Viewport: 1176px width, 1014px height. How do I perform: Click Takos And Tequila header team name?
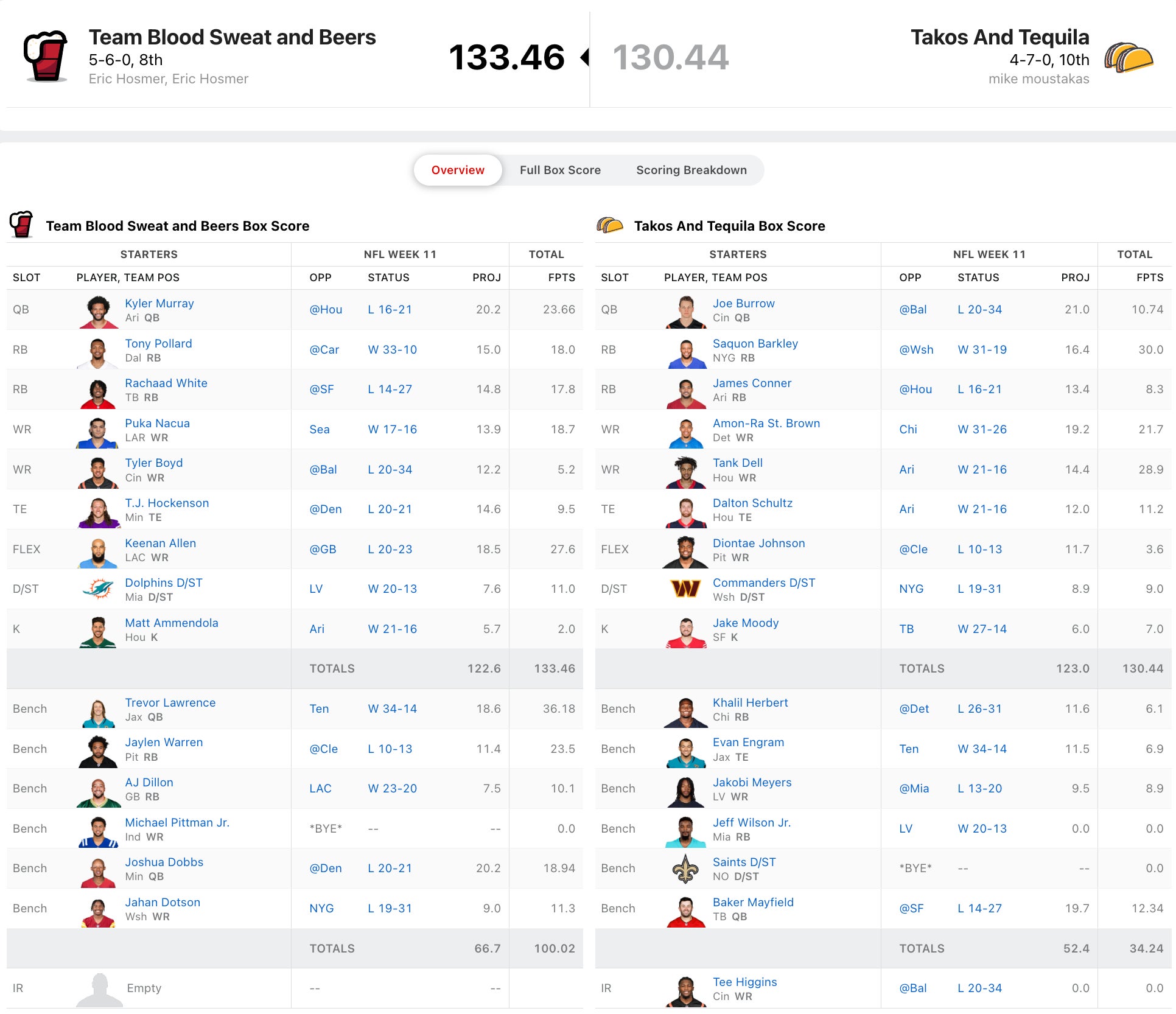point(999,37)
